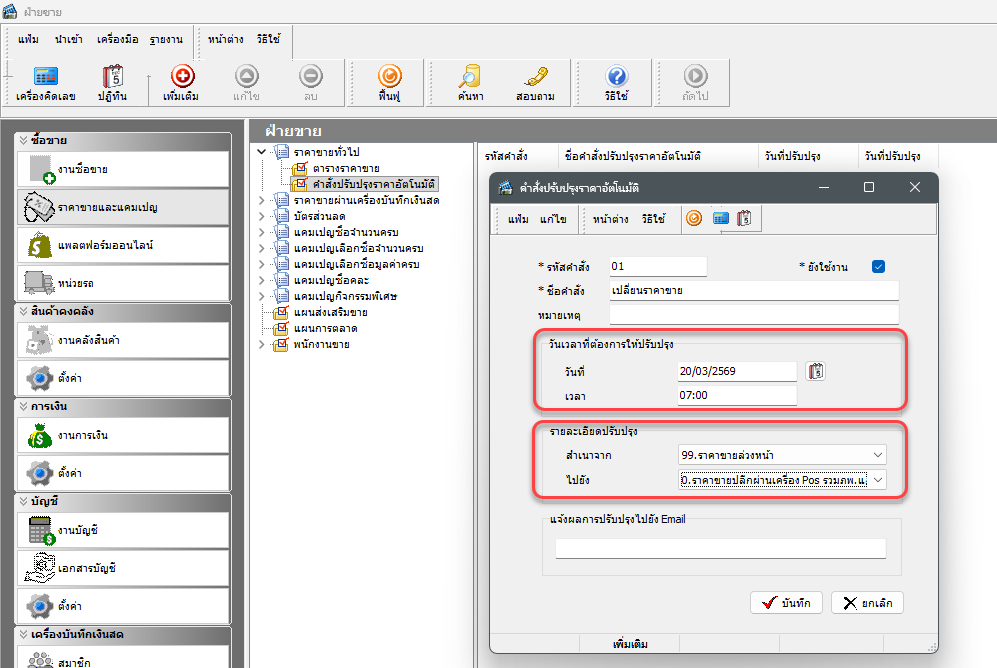Toggle the ยังใช้งาน checkbox
The width and height of the screenshot is (997, 668).
click(879, 266)
